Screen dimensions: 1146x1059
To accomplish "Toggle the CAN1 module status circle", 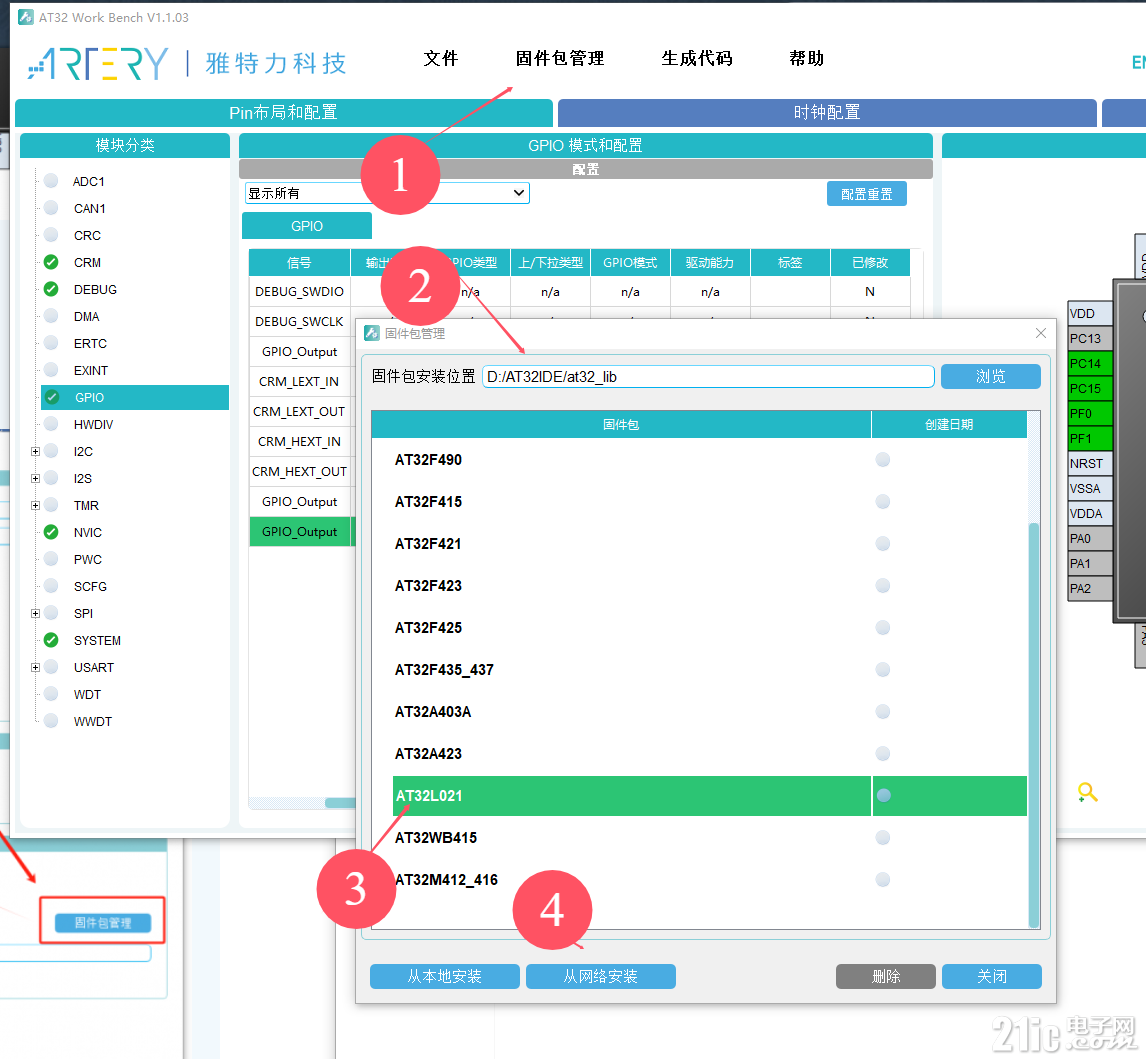I will pyautogui.click(x=51, y=208).
